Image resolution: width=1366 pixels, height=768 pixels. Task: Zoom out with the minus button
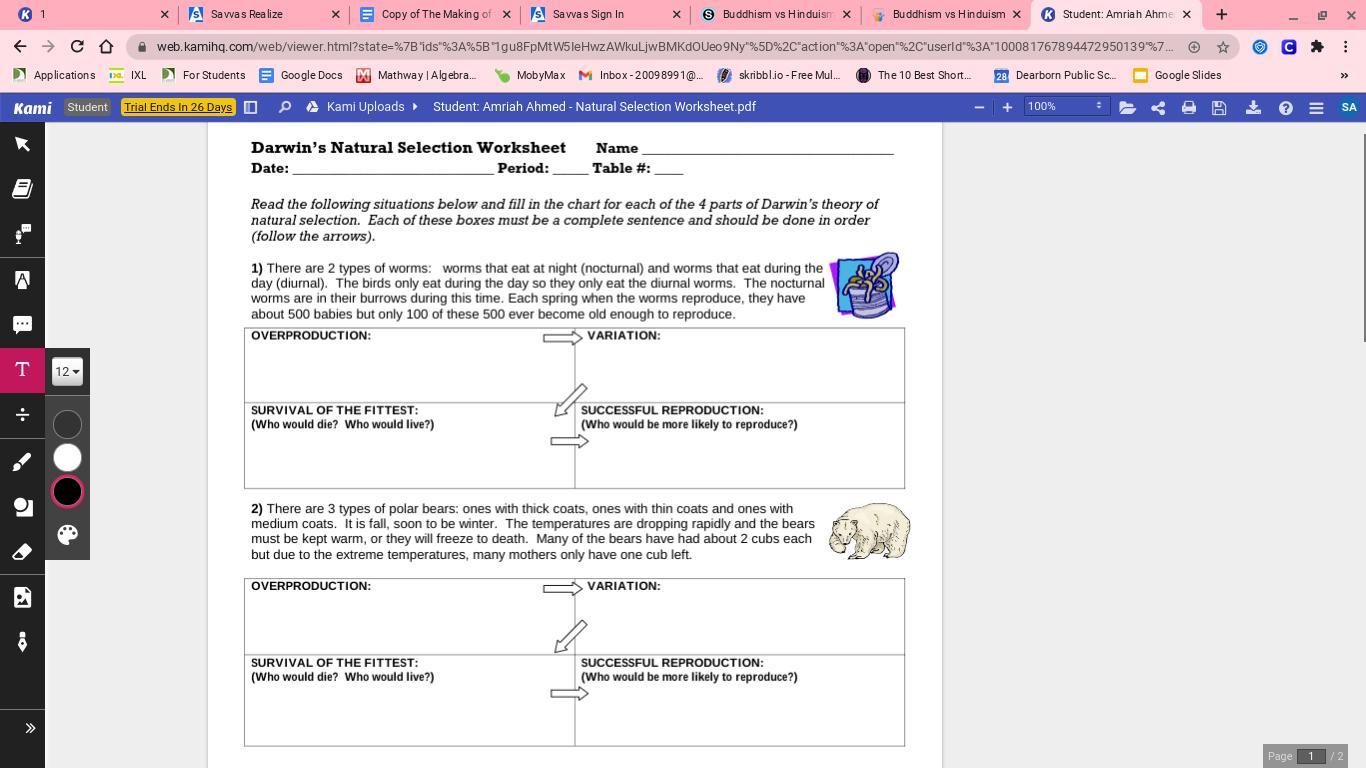tap(979, 107)
